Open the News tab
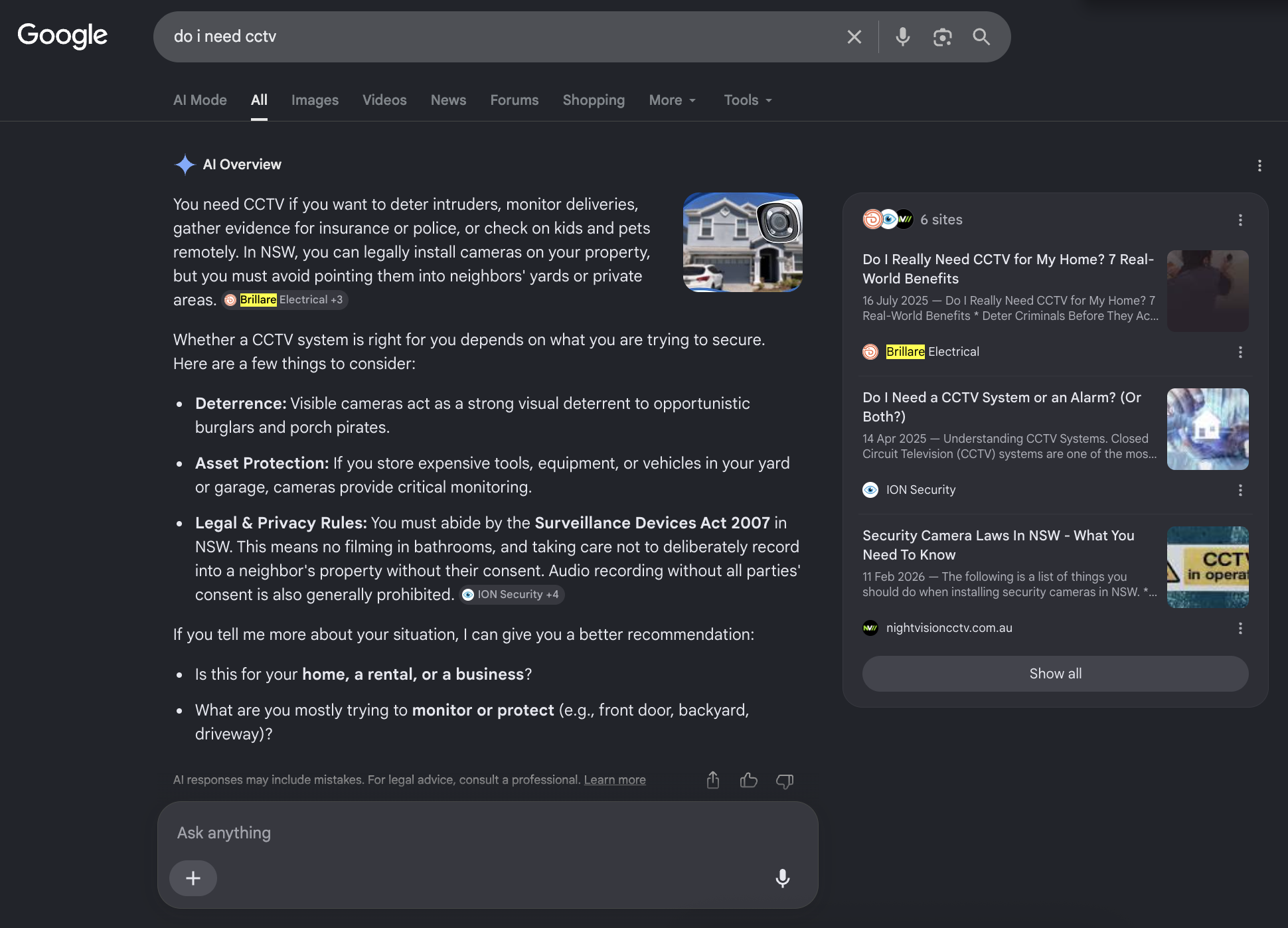The height and width of the screenshot is (928, 1288). [x=448, y=100]
